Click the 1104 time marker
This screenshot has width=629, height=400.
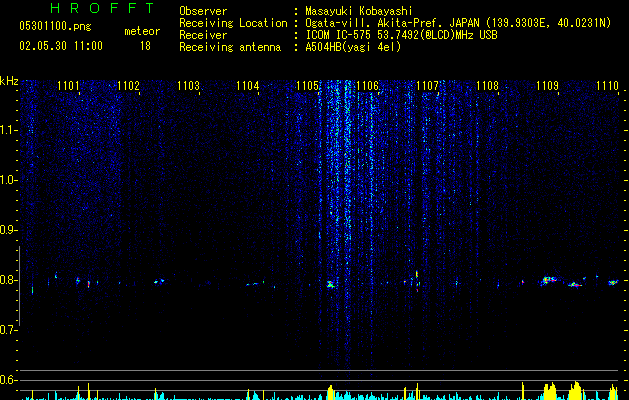click(x=248, y=86)
